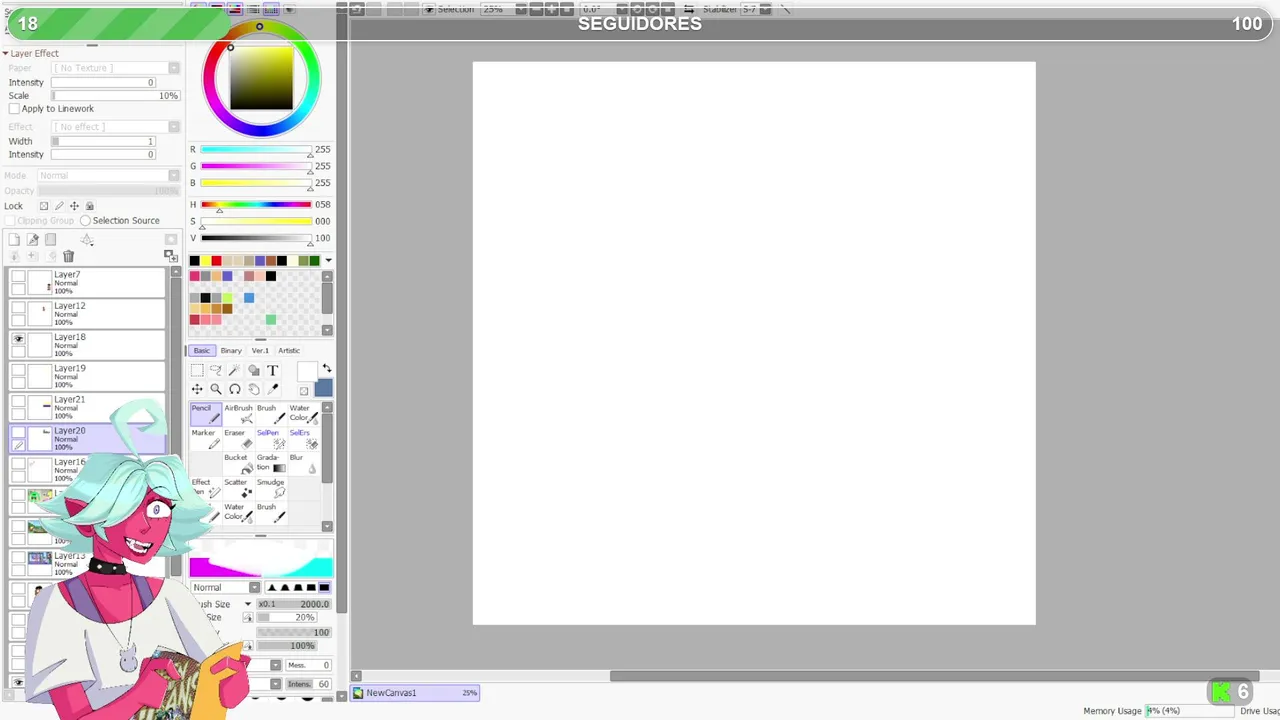This screenshot has height=720, width=1280.
Task: Show Layer21 via its visibility box
Action: pos(18,401)
